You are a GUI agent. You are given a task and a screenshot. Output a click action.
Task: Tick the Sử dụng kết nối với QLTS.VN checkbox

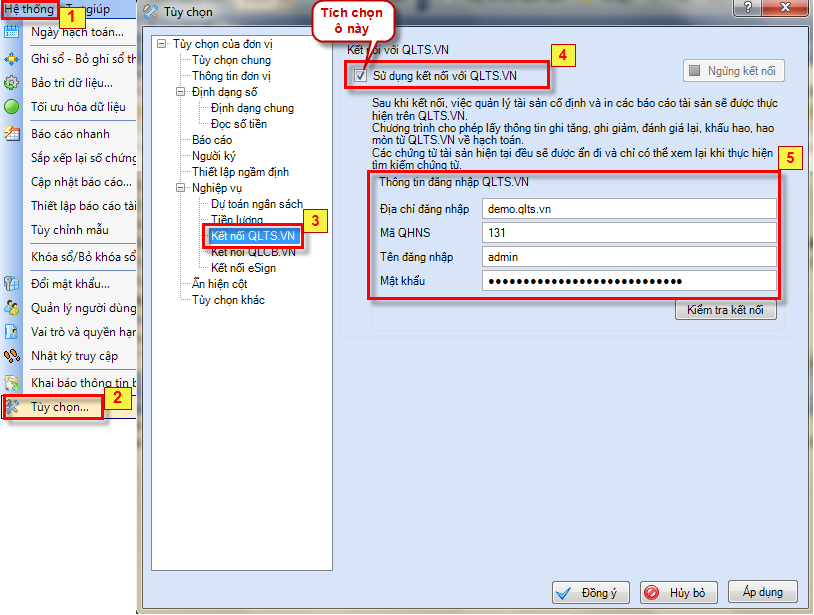click(x=360, y=76)
